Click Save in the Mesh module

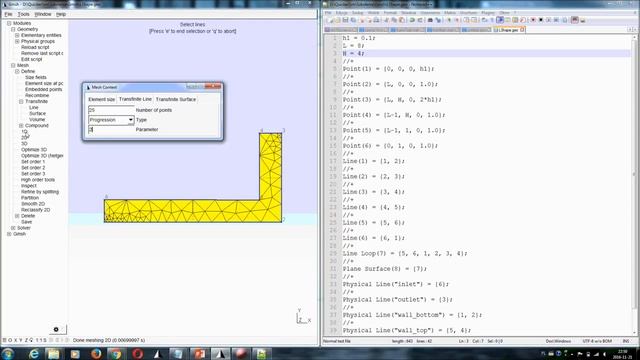[x=27, y=222]
